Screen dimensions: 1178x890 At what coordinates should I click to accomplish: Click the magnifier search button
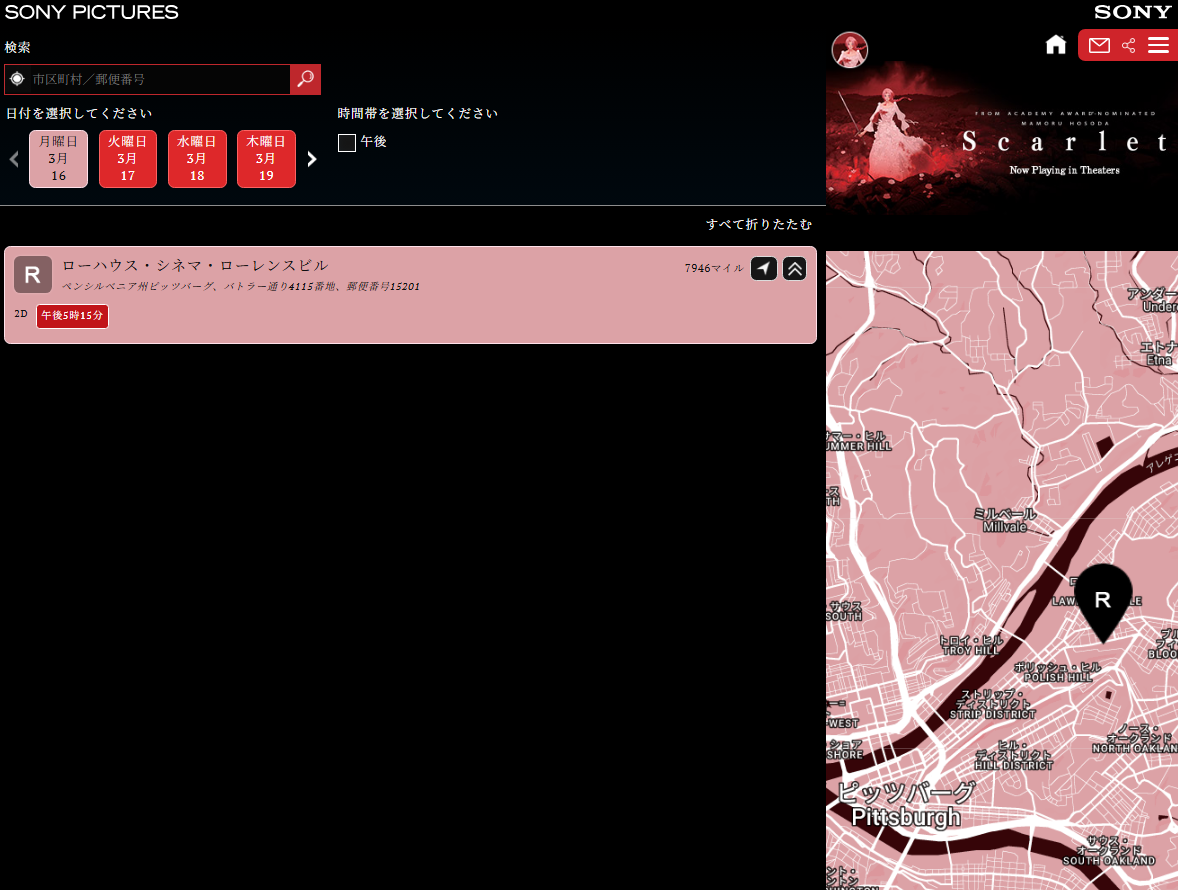pos(305,79)
